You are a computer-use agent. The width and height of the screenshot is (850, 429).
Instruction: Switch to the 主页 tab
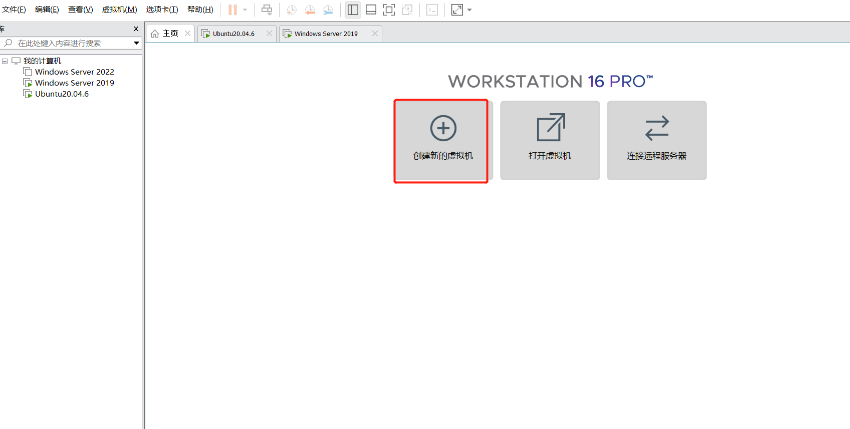coord(171,34)
